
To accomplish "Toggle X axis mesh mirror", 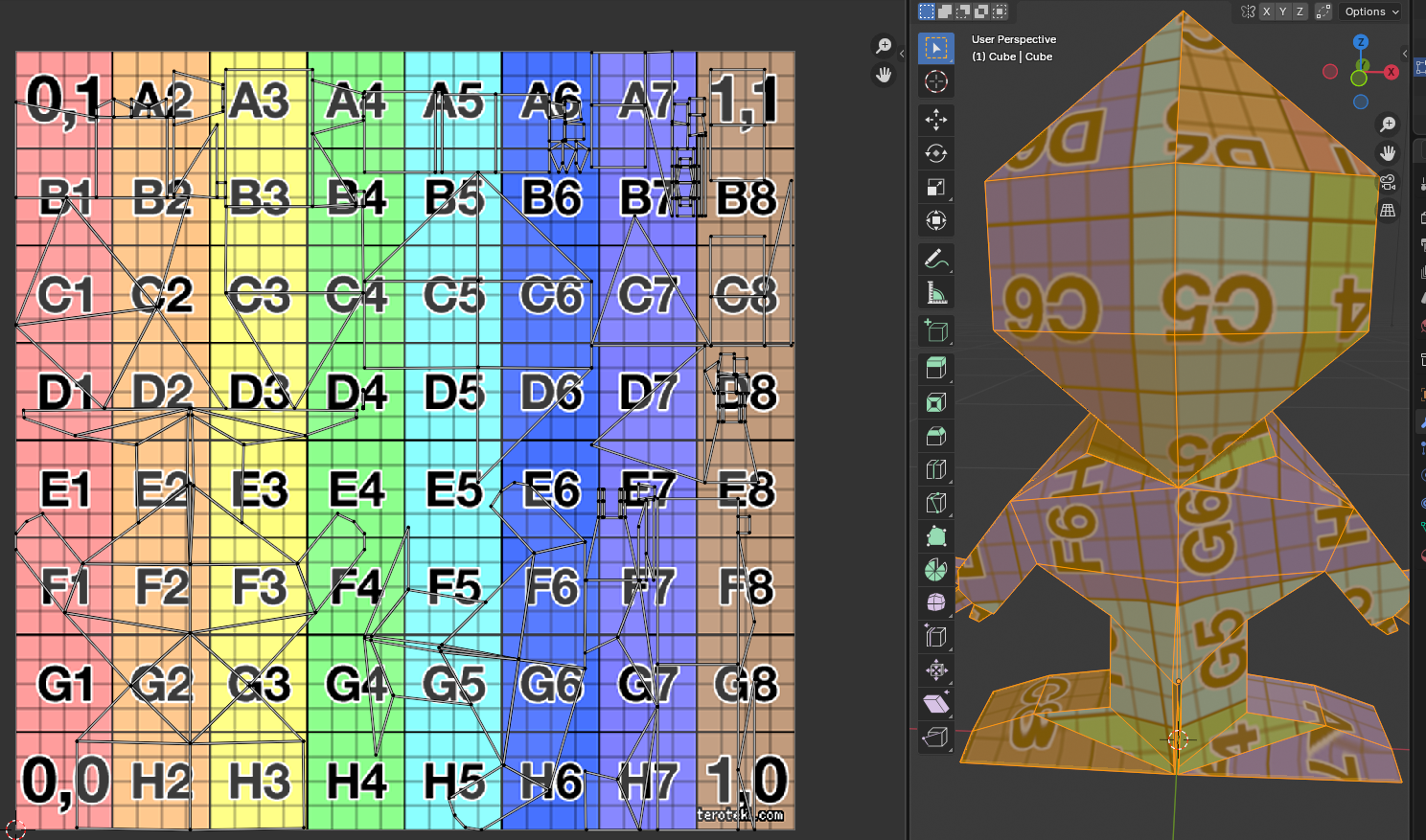I will (1267, 11).
